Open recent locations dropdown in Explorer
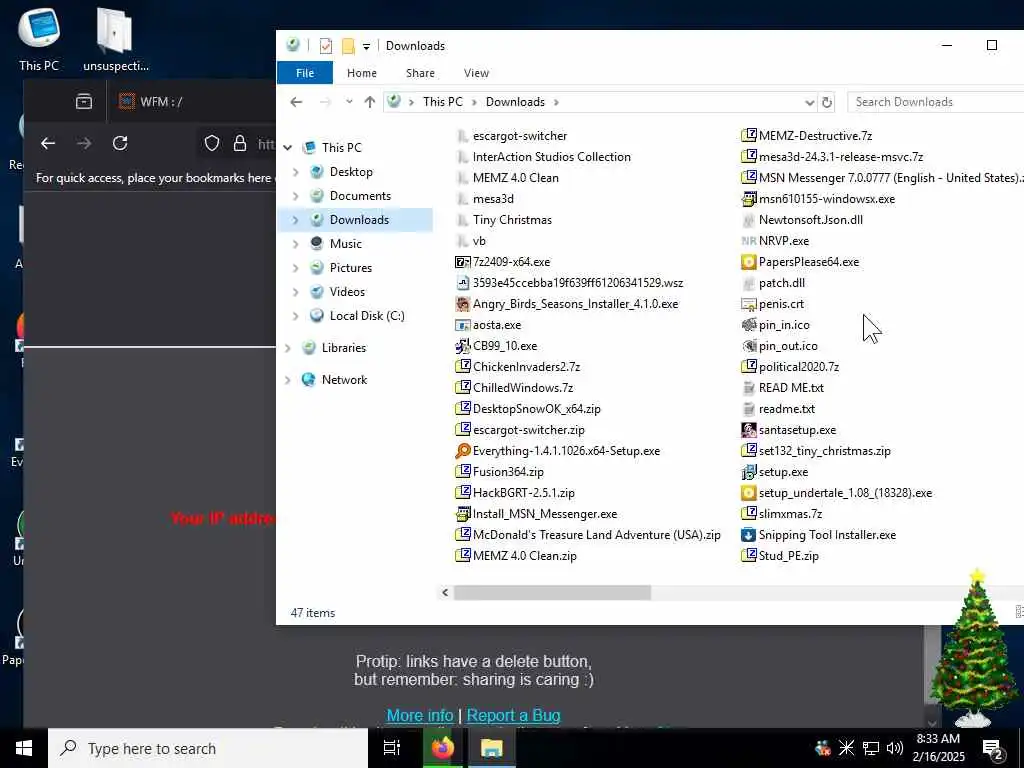This screenshot has width=1024, height=768. pyautogui.click(x=349, y=102)
